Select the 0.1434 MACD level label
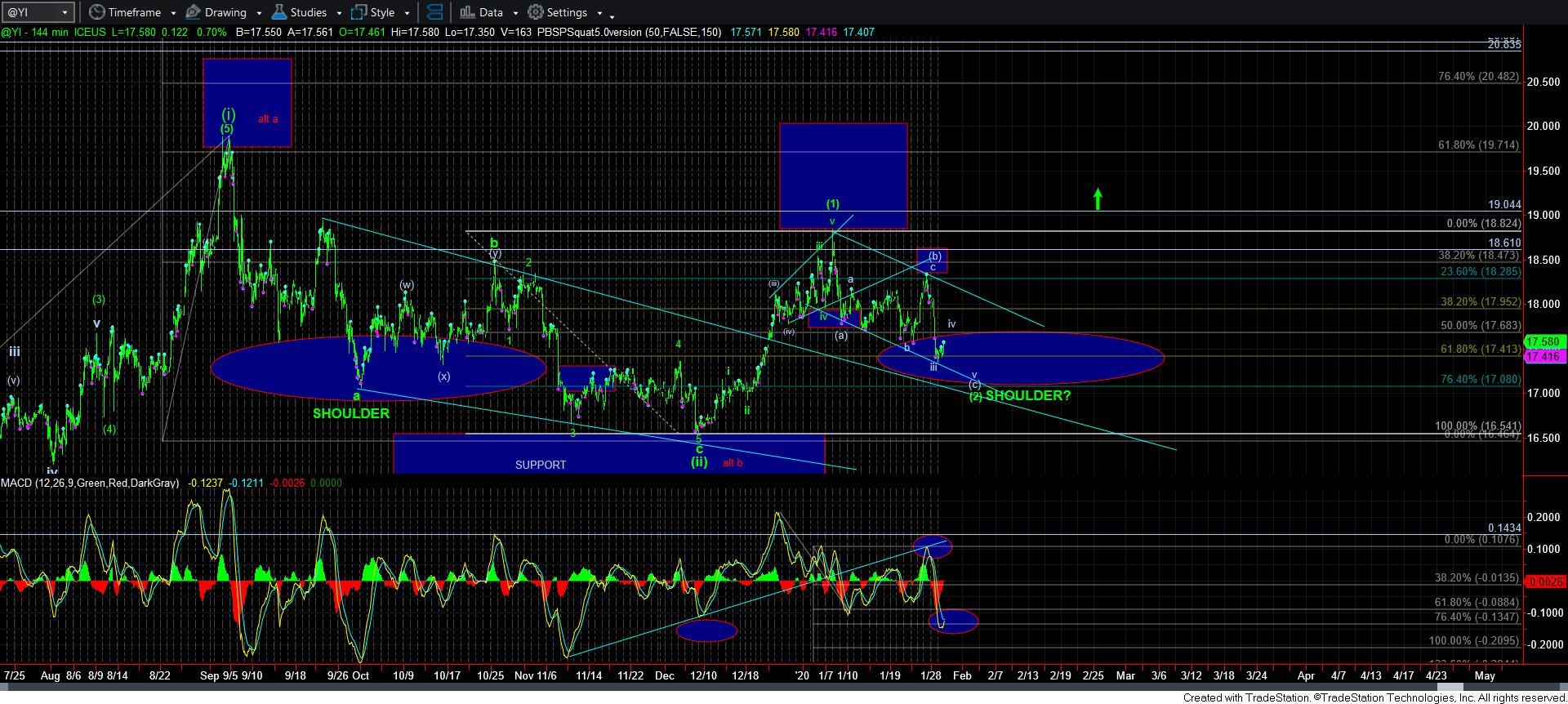Screen dimensions: 1568x704 click(1504, 528)
